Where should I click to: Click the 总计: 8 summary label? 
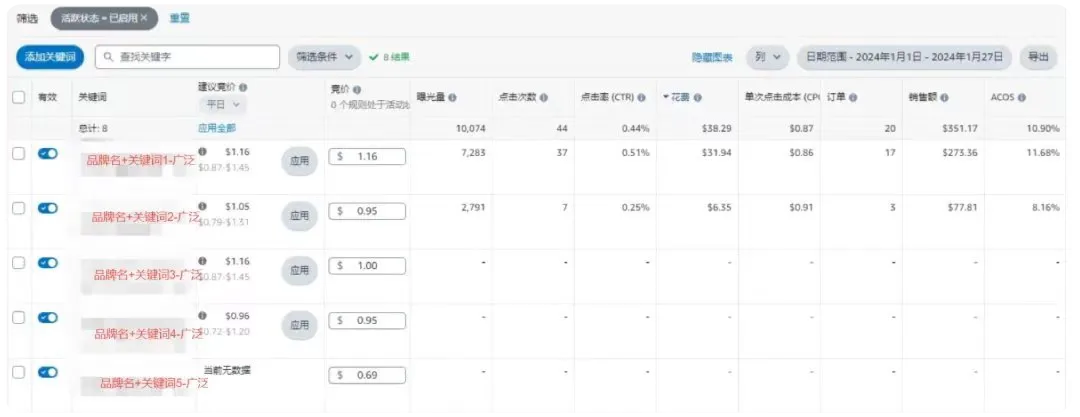click(93, 128)
